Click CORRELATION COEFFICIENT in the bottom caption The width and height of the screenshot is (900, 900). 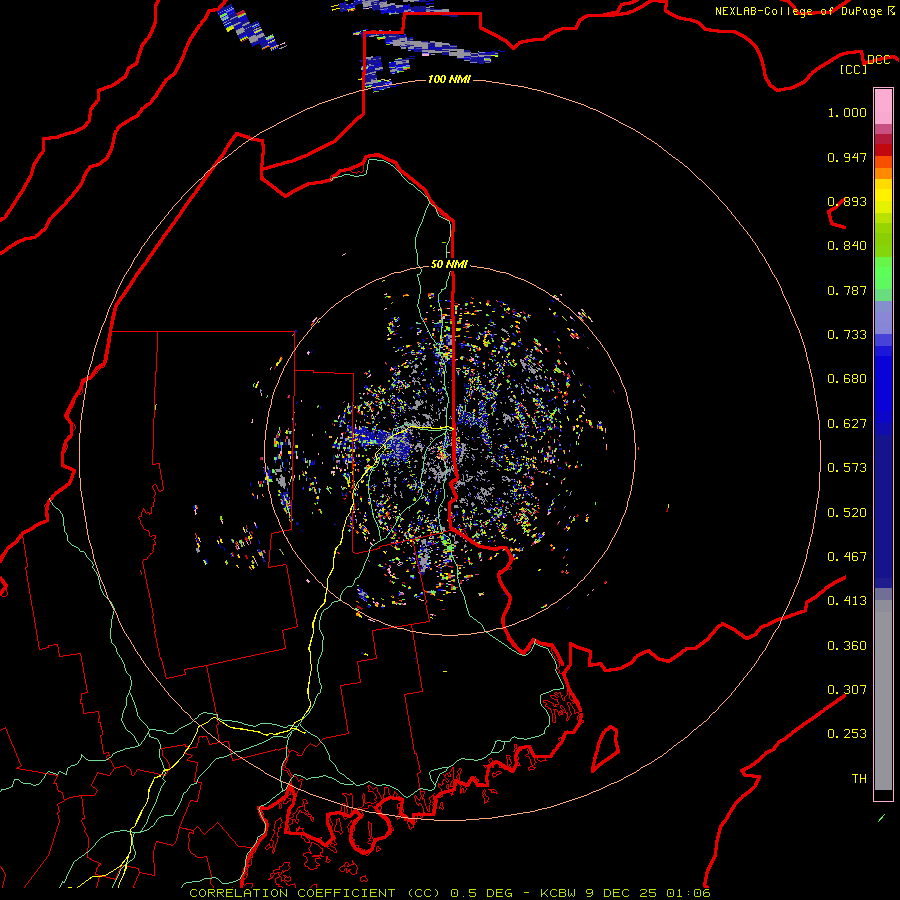[292, 893]
